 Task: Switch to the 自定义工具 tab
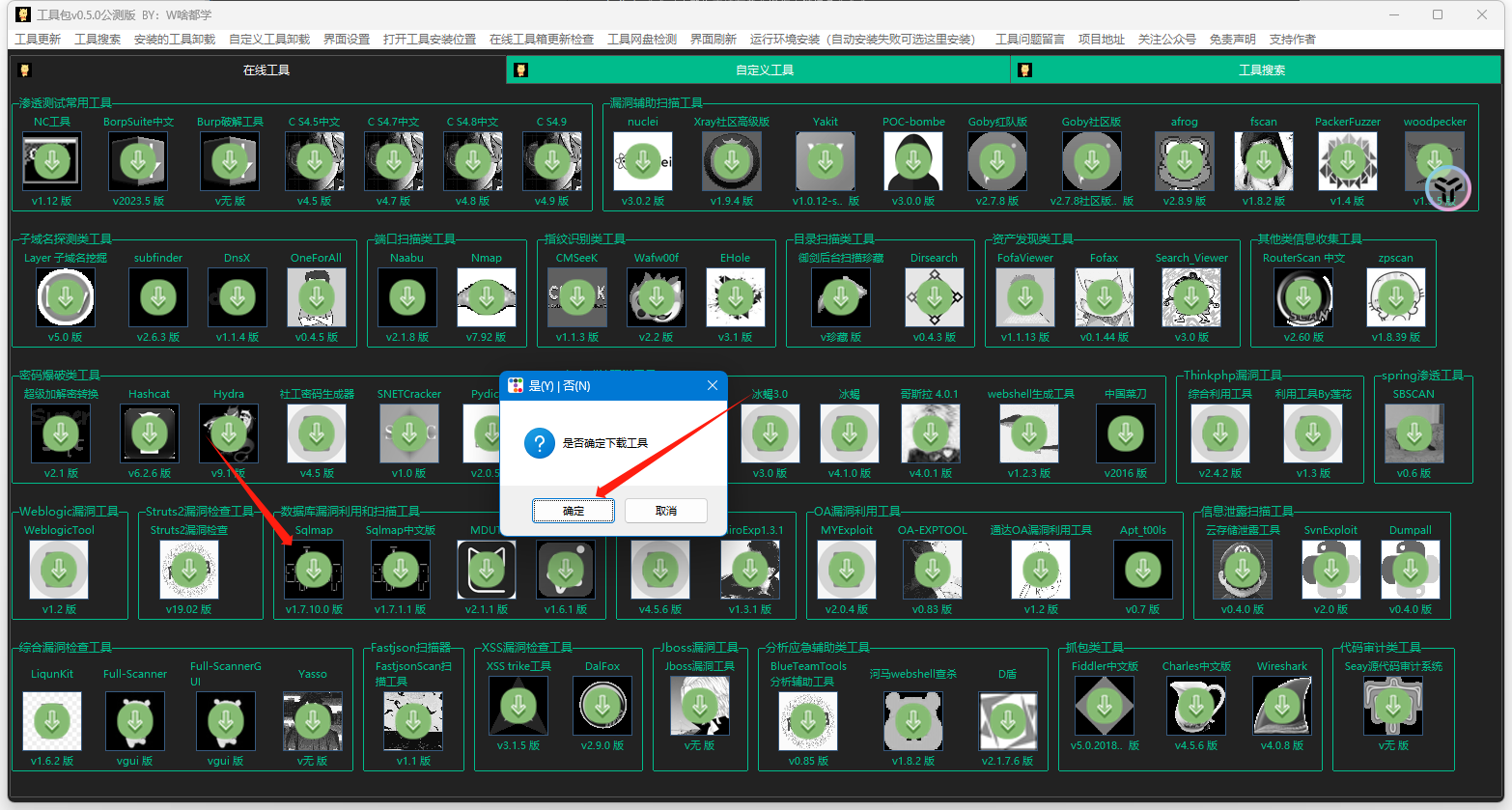pos(759,70)
